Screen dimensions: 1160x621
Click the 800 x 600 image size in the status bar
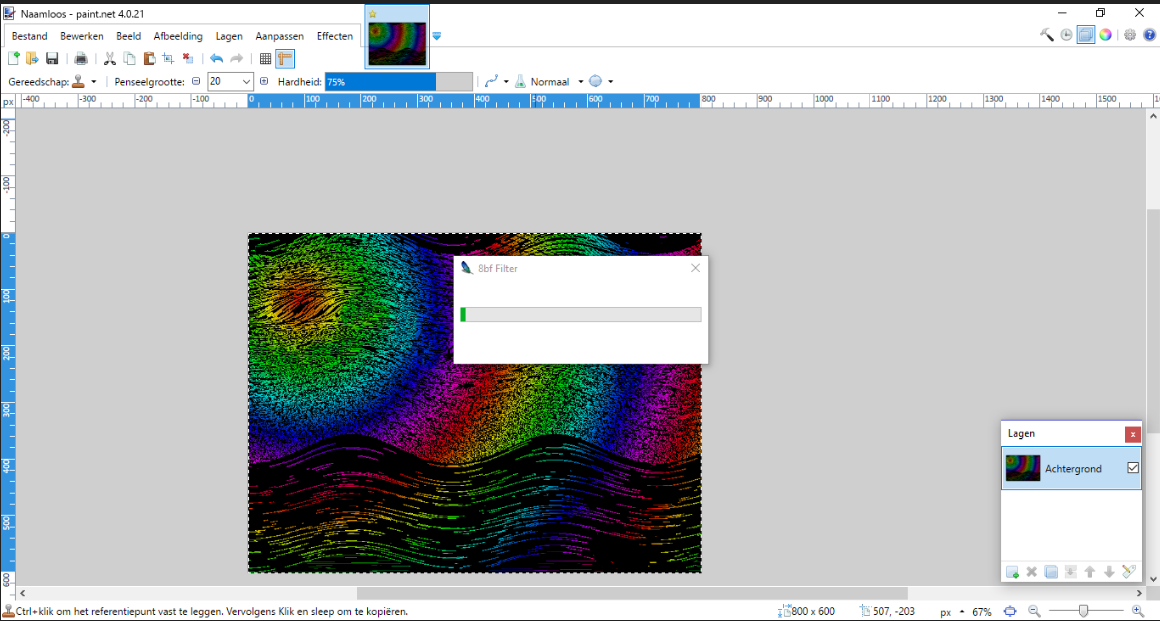(x=806, y=611)
